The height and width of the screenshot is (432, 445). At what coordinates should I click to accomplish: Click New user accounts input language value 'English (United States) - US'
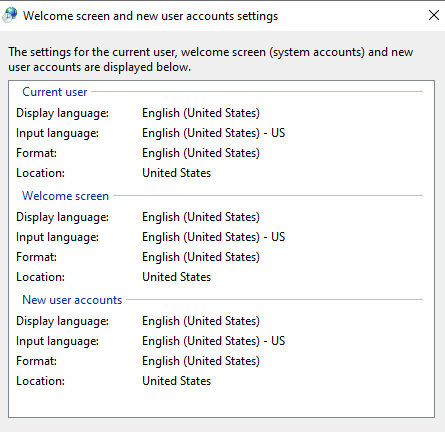214,341
